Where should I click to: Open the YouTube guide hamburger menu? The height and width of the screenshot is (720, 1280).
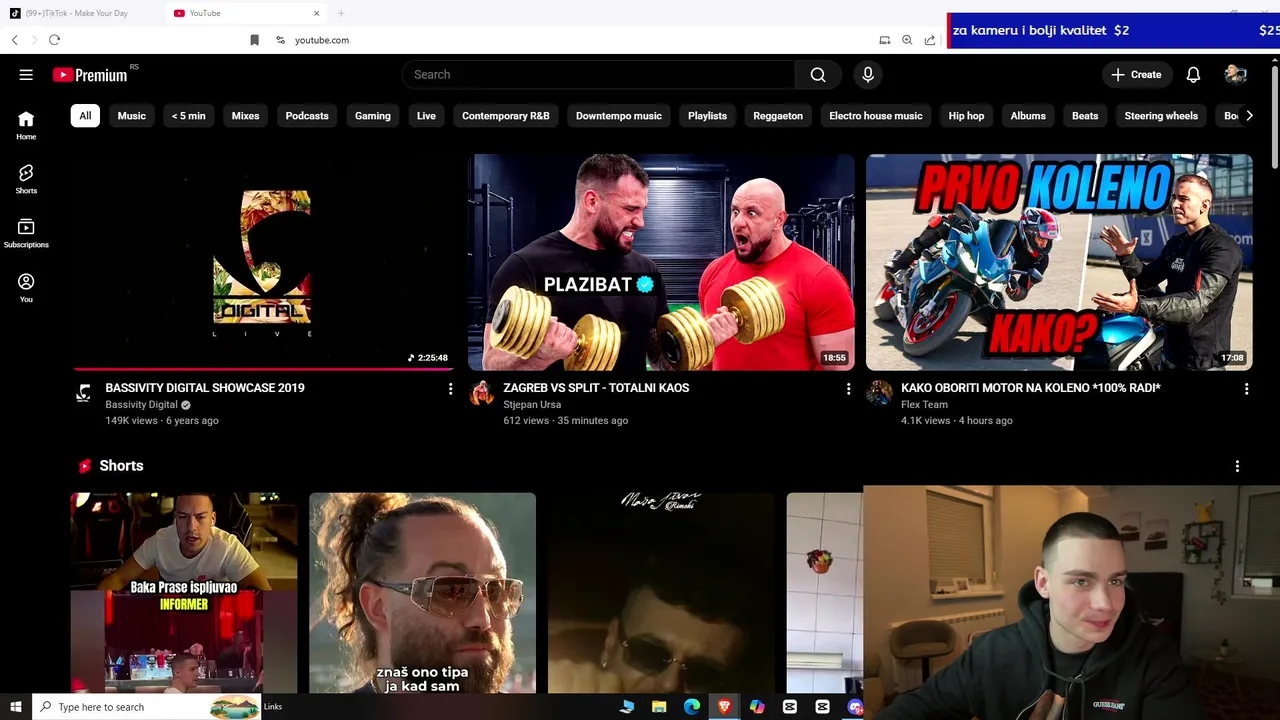(26, 75)
